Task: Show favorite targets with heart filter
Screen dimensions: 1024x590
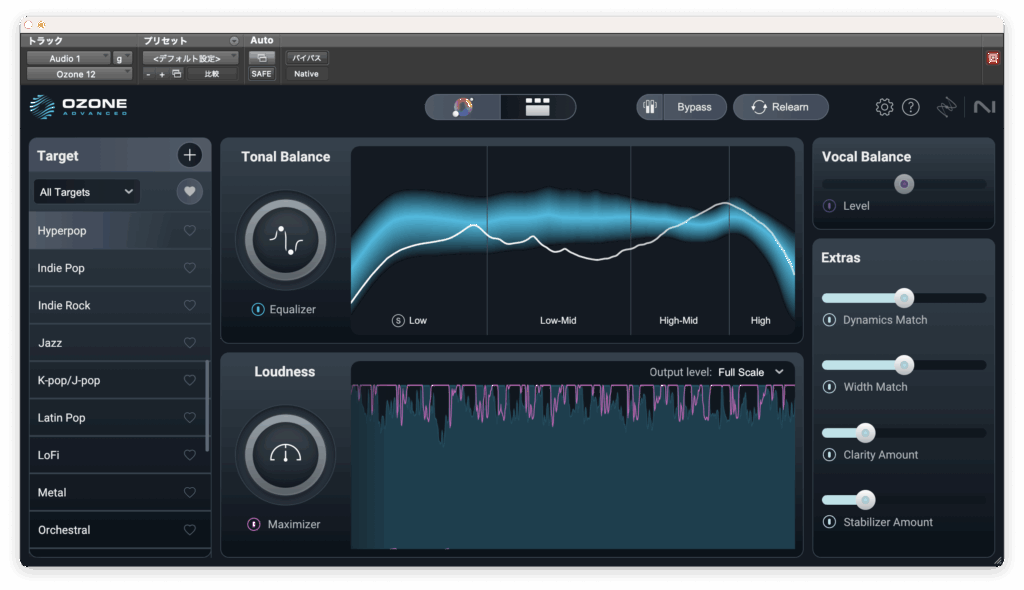Action: point(189,191)
